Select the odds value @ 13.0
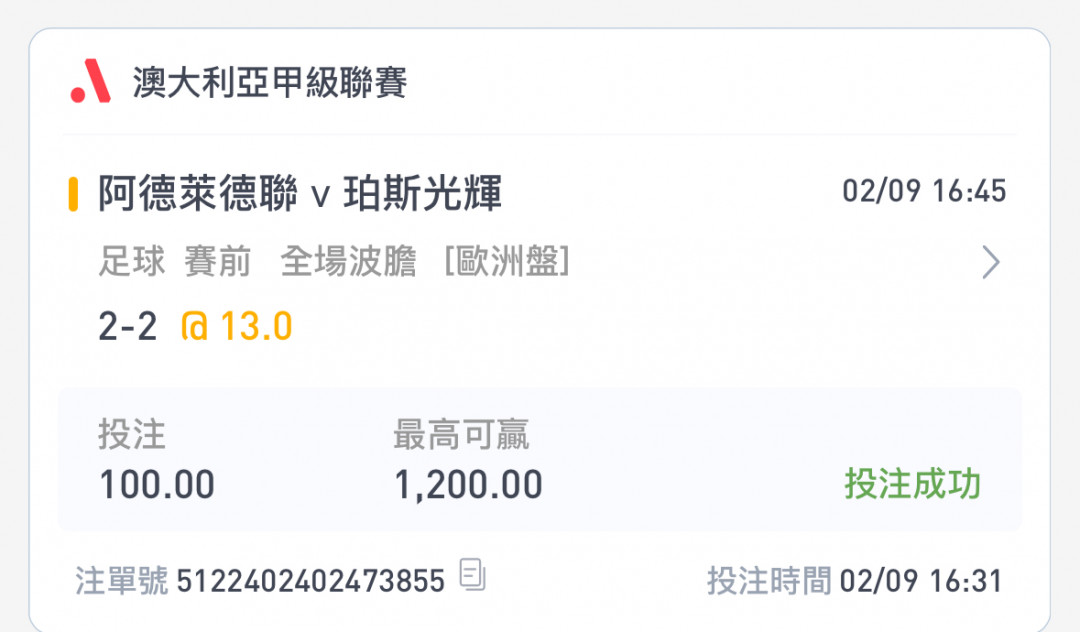Screen dimensions: 1080x632 [236, 326]
